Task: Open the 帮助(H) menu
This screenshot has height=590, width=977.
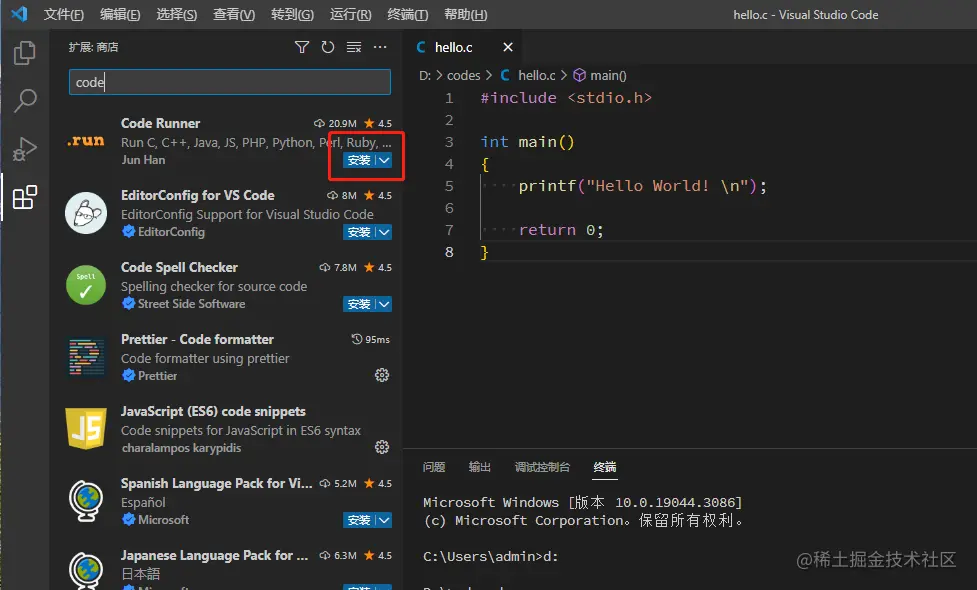Action: pos(465,14)
